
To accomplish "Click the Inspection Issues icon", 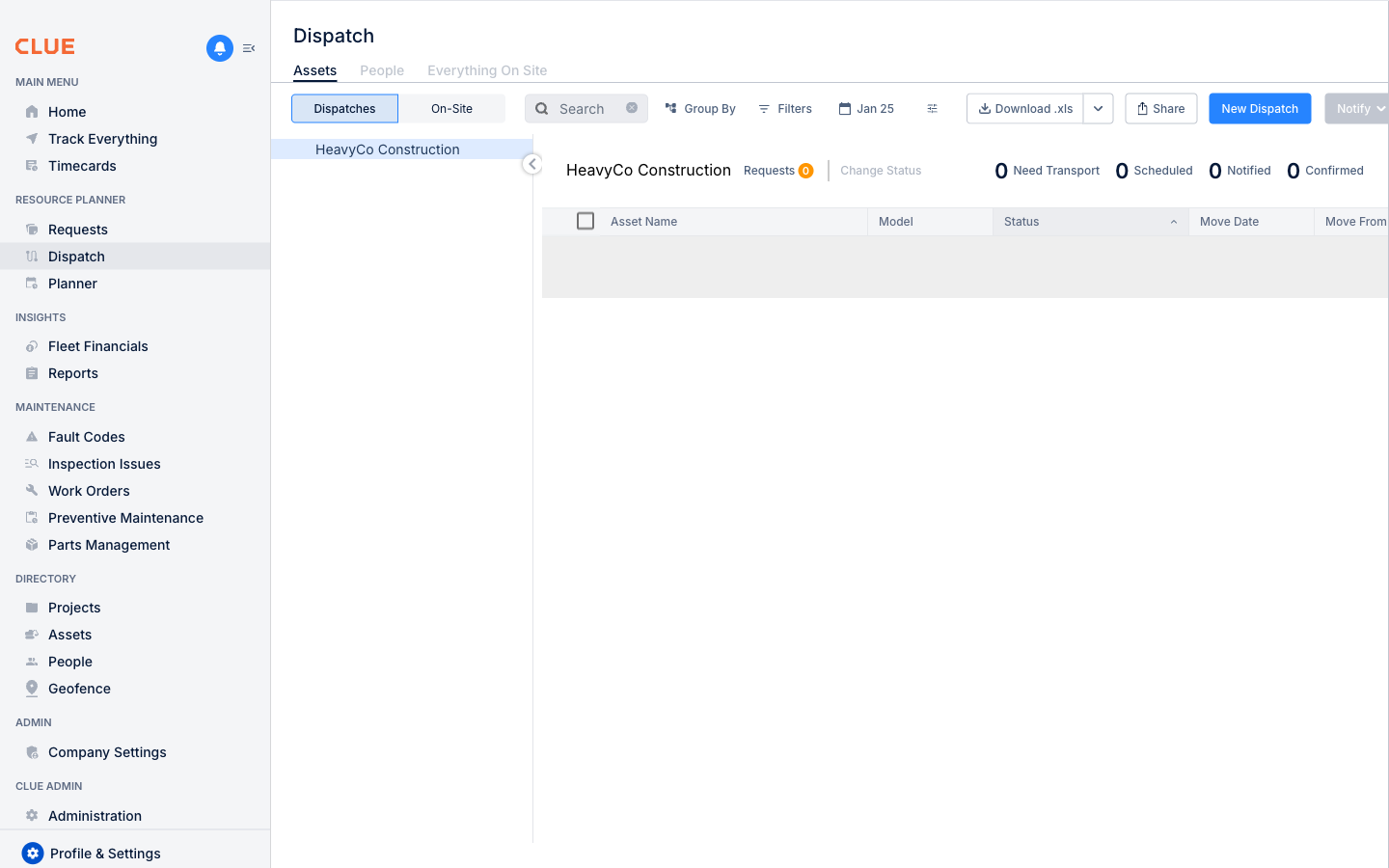I will pyautogui.click(x=32, y=464).
